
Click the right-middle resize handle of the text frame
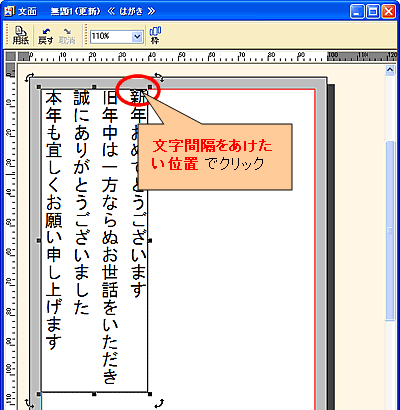(150, 240)
